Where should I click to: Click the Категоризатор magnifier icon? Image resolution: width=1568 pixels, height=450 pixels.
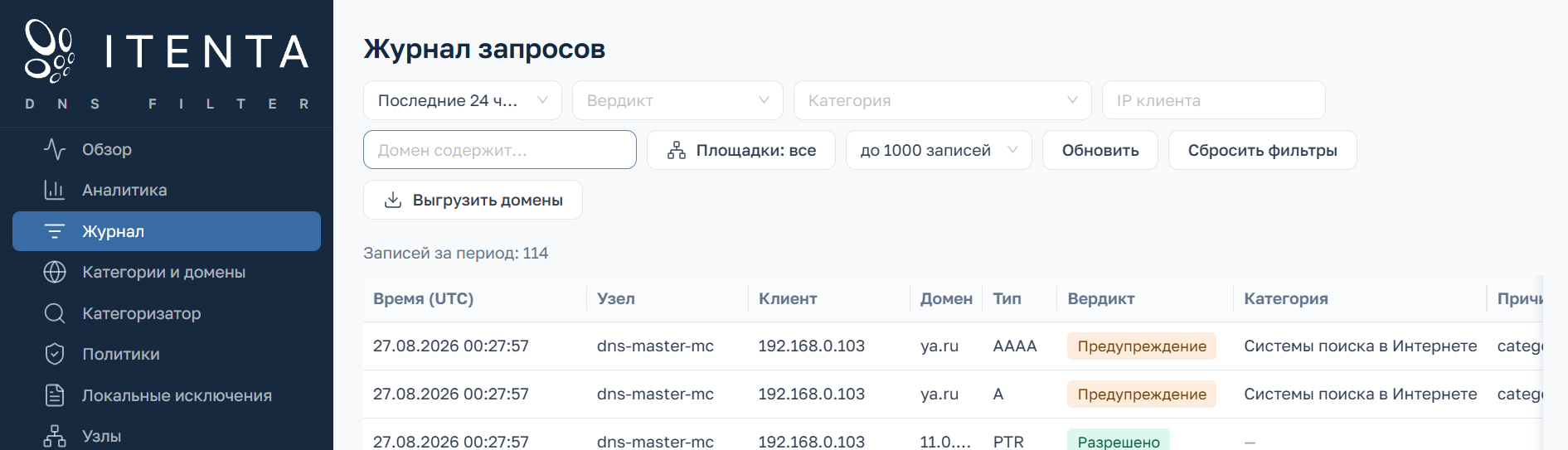point(55,313)
